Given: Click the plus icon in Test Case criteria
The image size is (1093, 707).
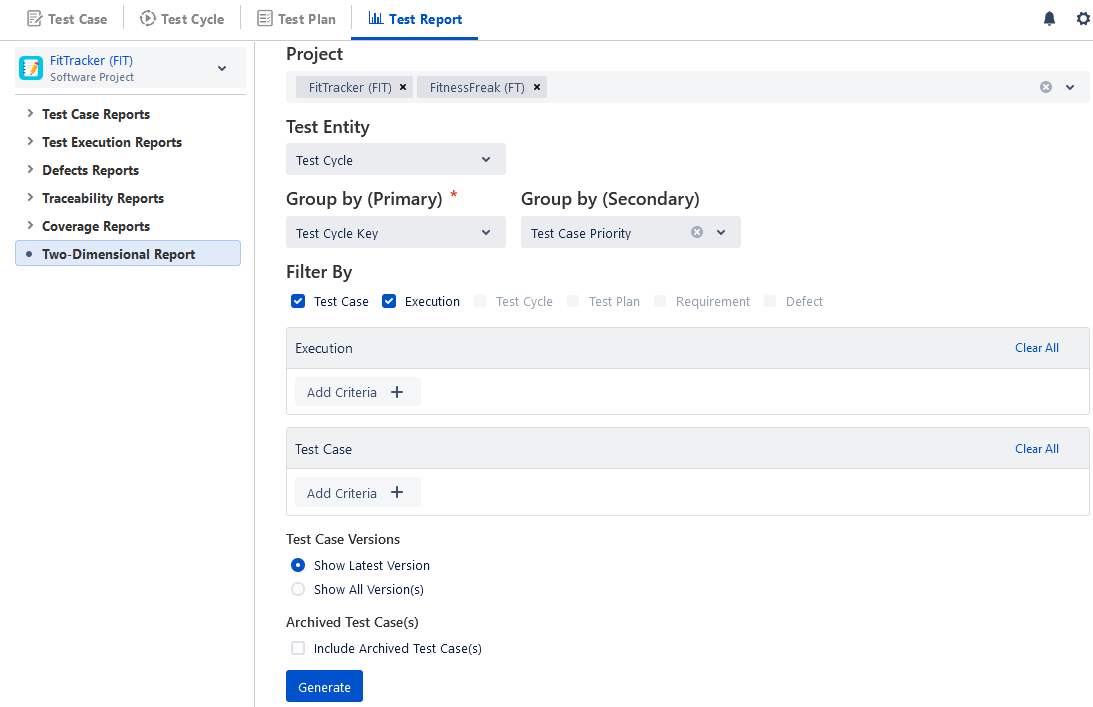Looking at the screenshot, I should [x=397, y=492].
